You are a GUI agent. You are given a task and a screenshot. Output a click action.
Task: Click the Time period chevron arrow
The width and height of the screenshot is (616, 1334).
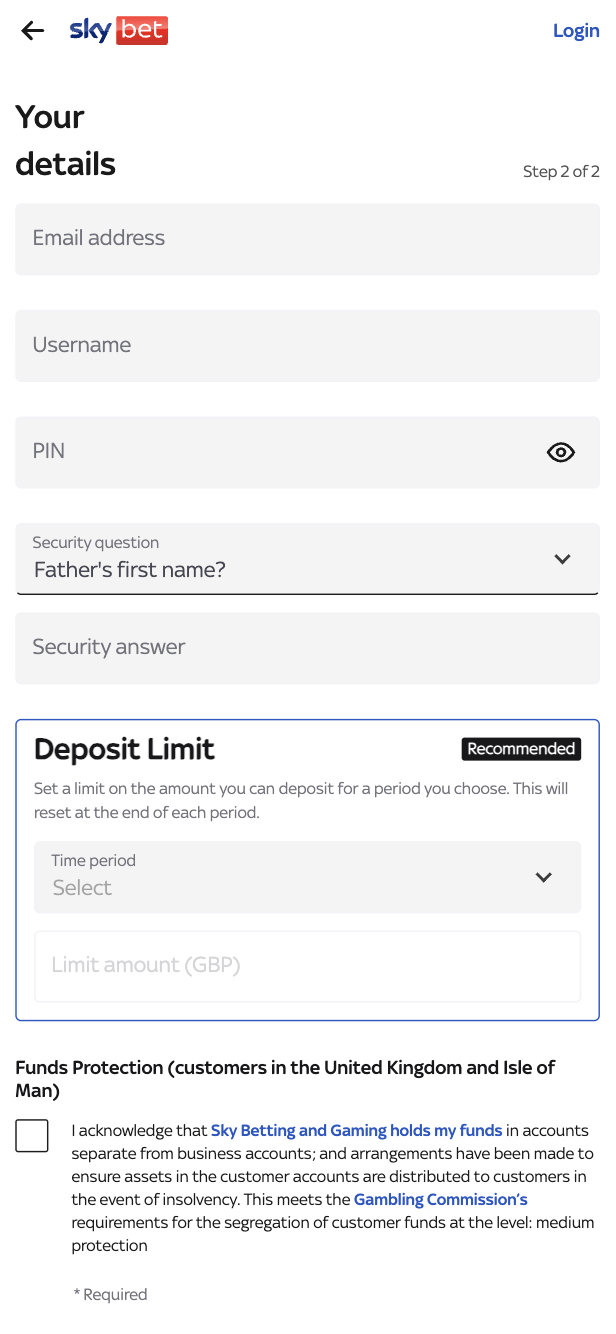pyautogui.click(x=543, y=877)
